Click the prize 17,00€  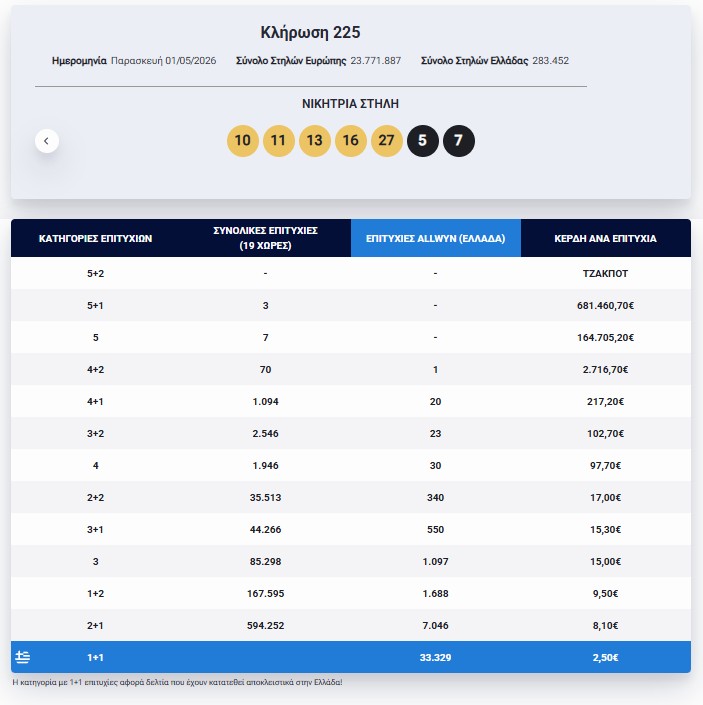(x=605, y=497)
